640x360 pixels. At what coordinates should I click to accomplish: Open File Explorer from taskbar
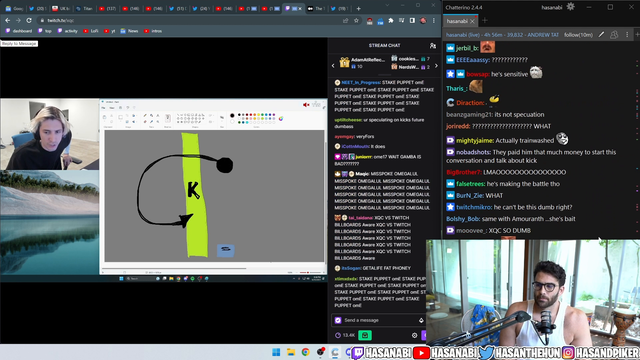(291, 352)
